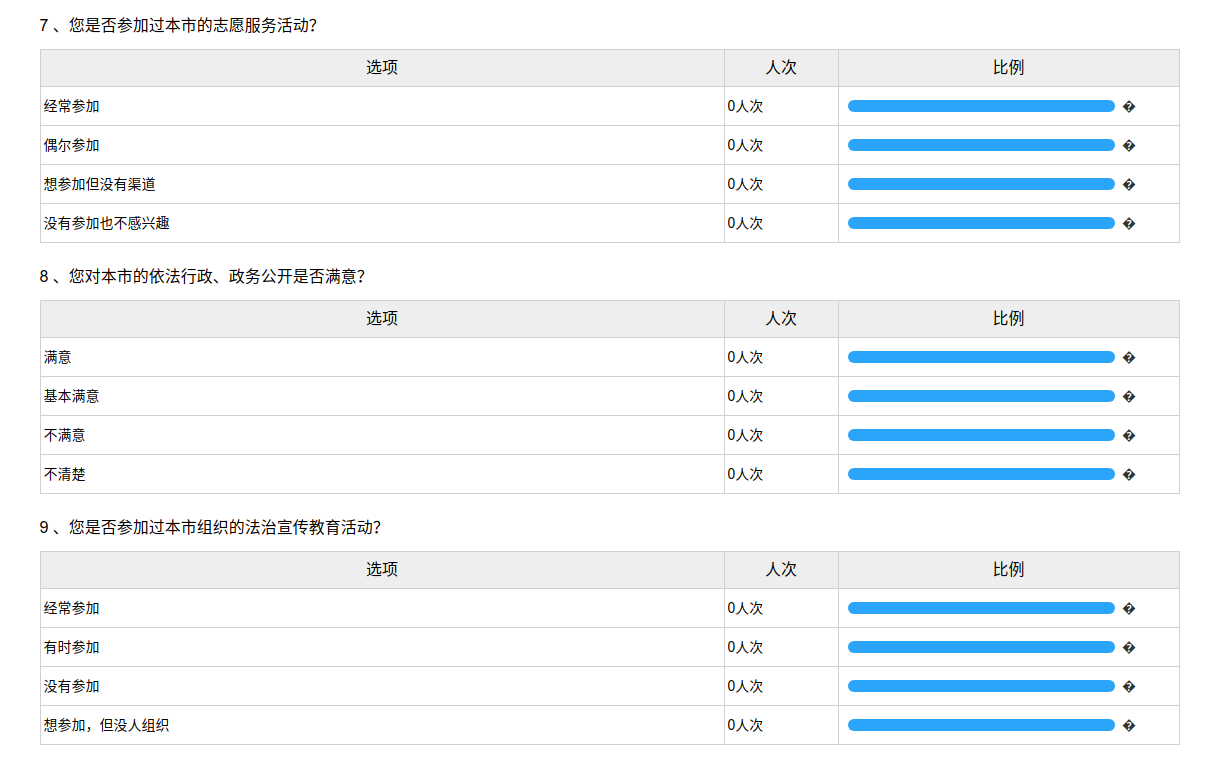Select the 基本满意 option text

coord(71,396)
